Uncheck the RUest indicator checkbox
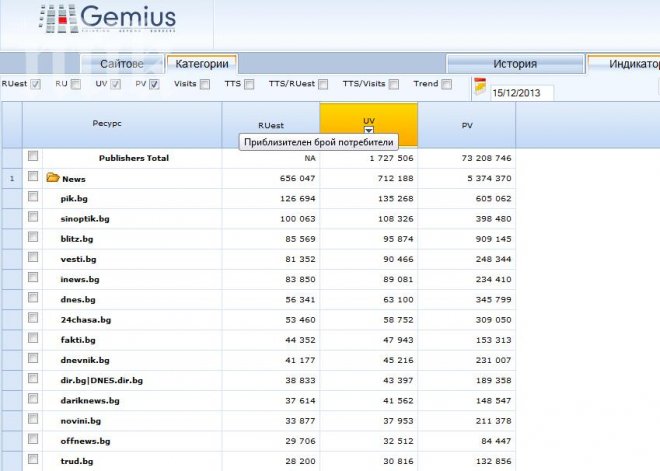The height and width of the screenshot is (471, 660). tap(35, 85)
